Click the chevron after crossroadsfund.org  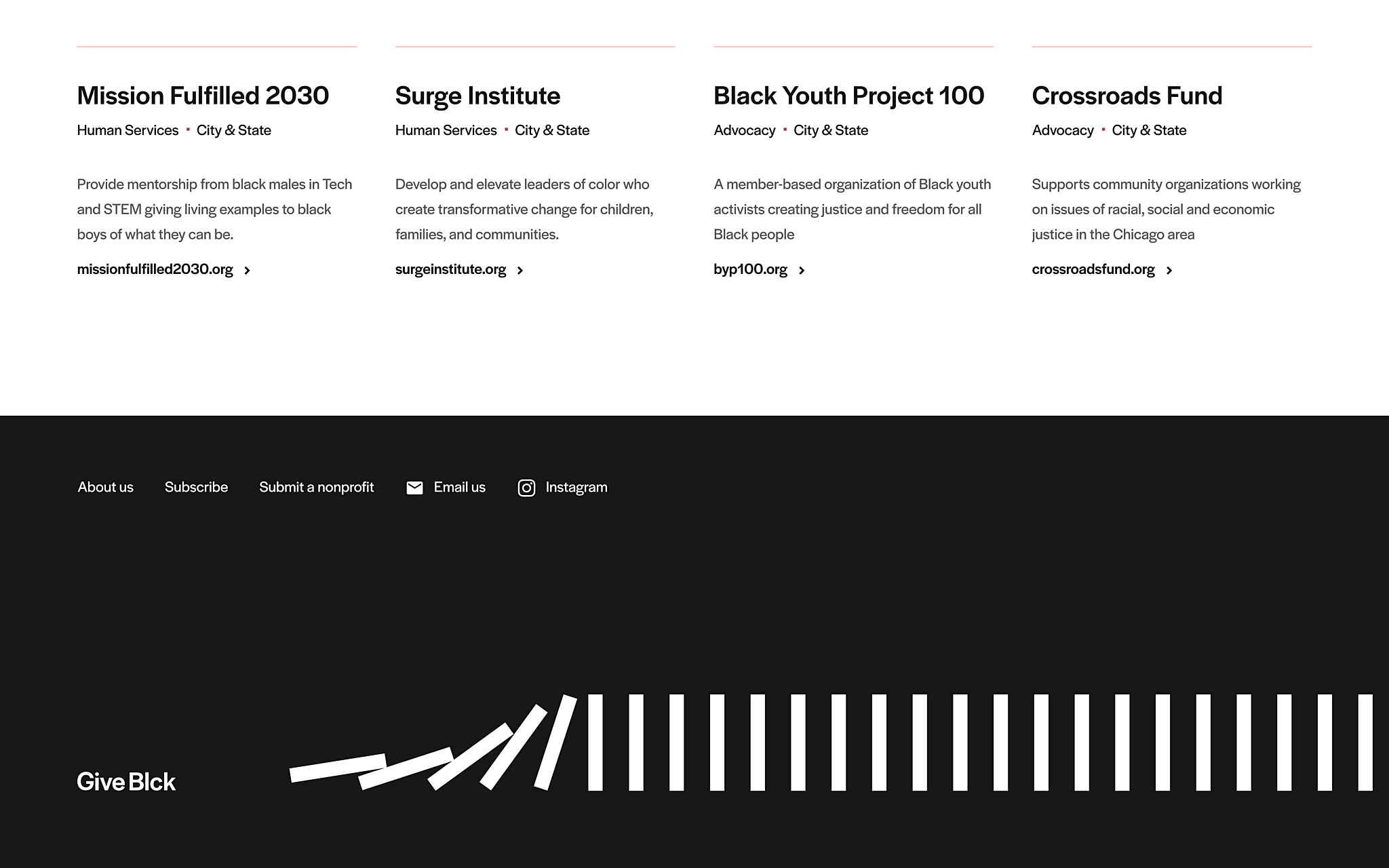pos(1169,270)
